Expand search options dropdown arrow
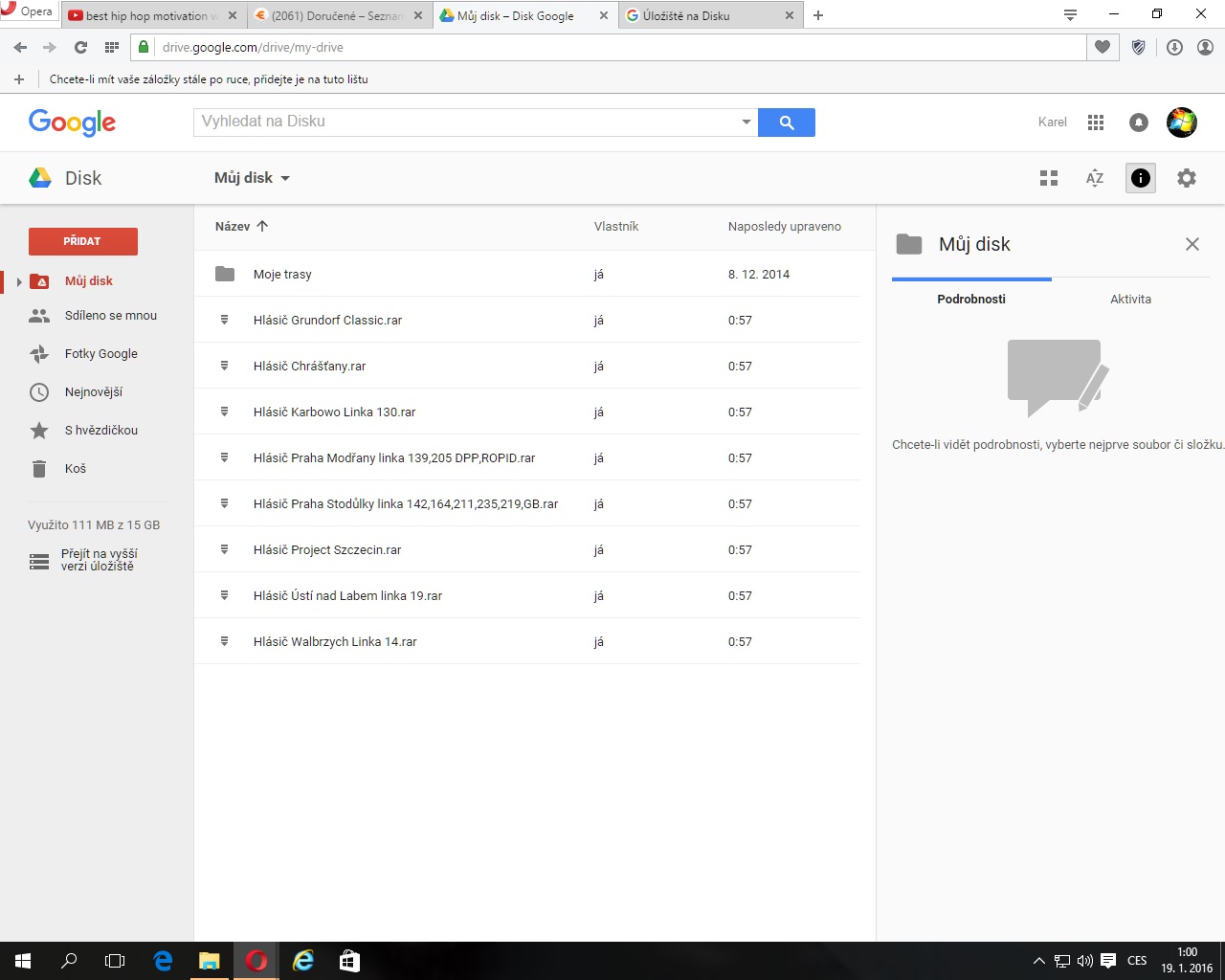This screenshot has width=1225, height=980. (x=746, y=122)
